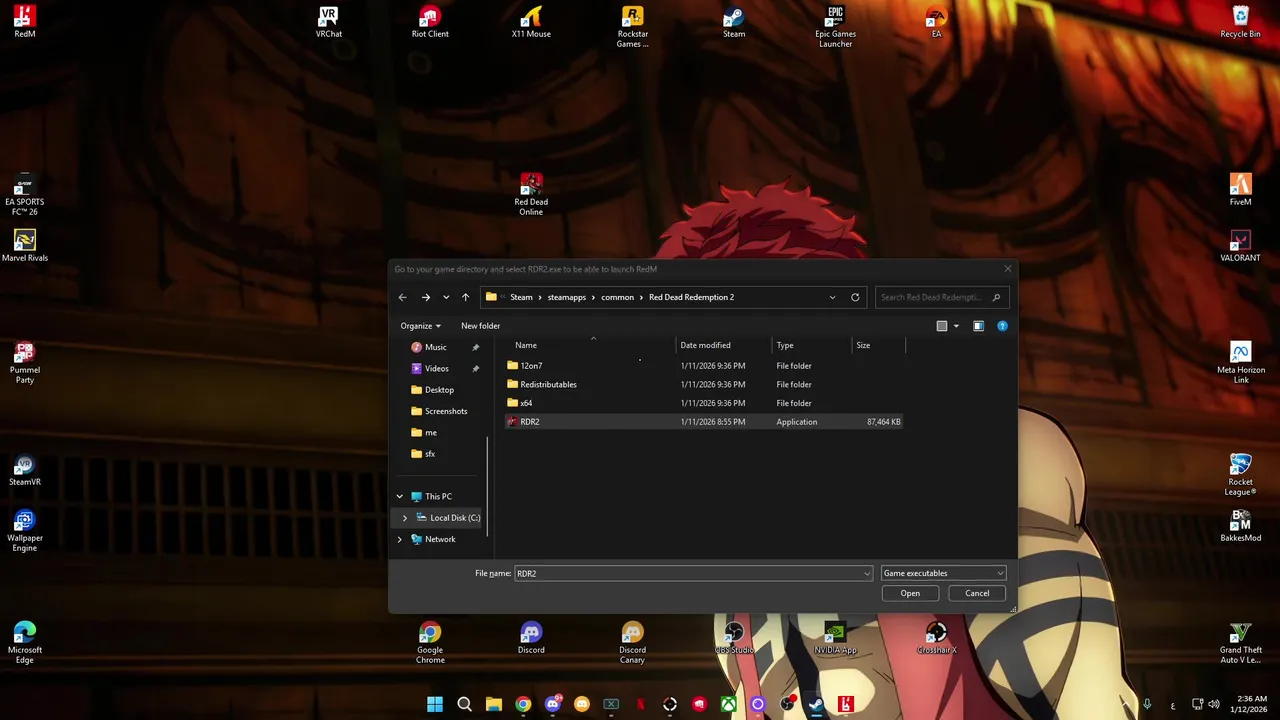Open File Explorer from the taskbar
The height and width of the screenshot is (720, 1280).
(x=494, y=705)
